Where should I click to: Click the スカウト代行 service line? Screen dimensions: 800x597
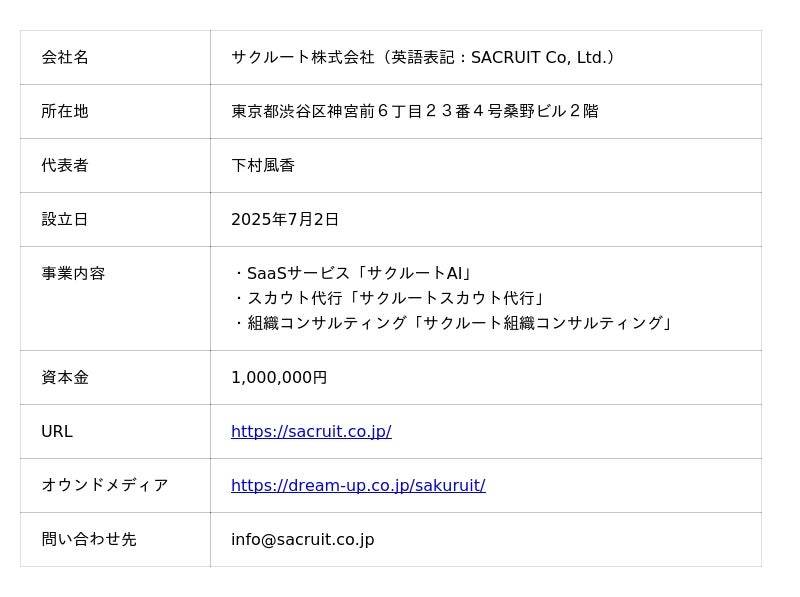coord(390,298)
